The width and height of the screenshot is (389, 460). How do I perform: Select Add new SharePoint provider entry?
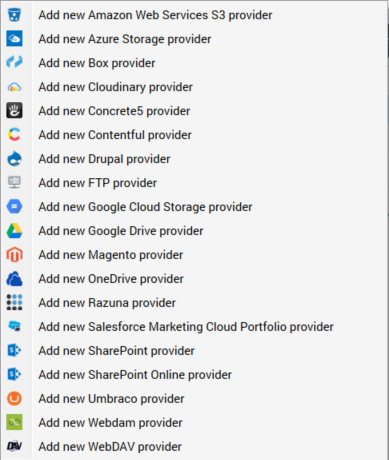[x=194, y=351]
